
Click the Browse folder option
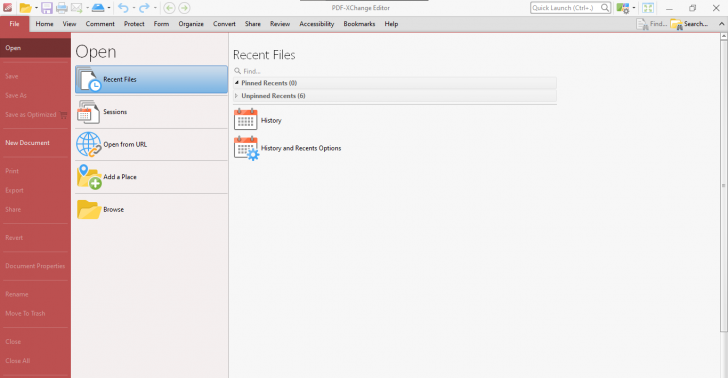coord(151,209)
